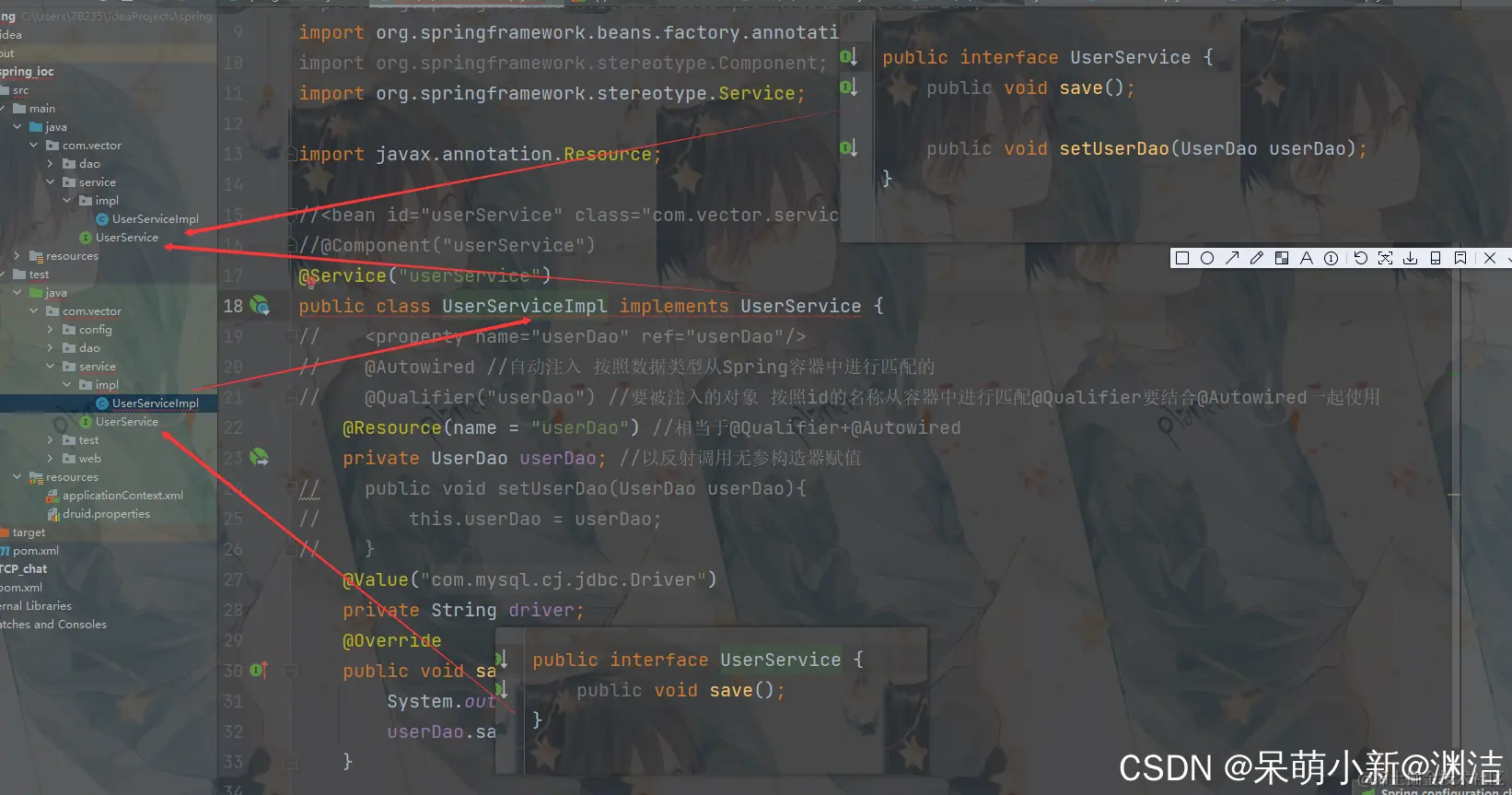Screen dimensions: 1512x795
Task: Click setUserDao method in top-right interface
Action: tap(1114, 148)
